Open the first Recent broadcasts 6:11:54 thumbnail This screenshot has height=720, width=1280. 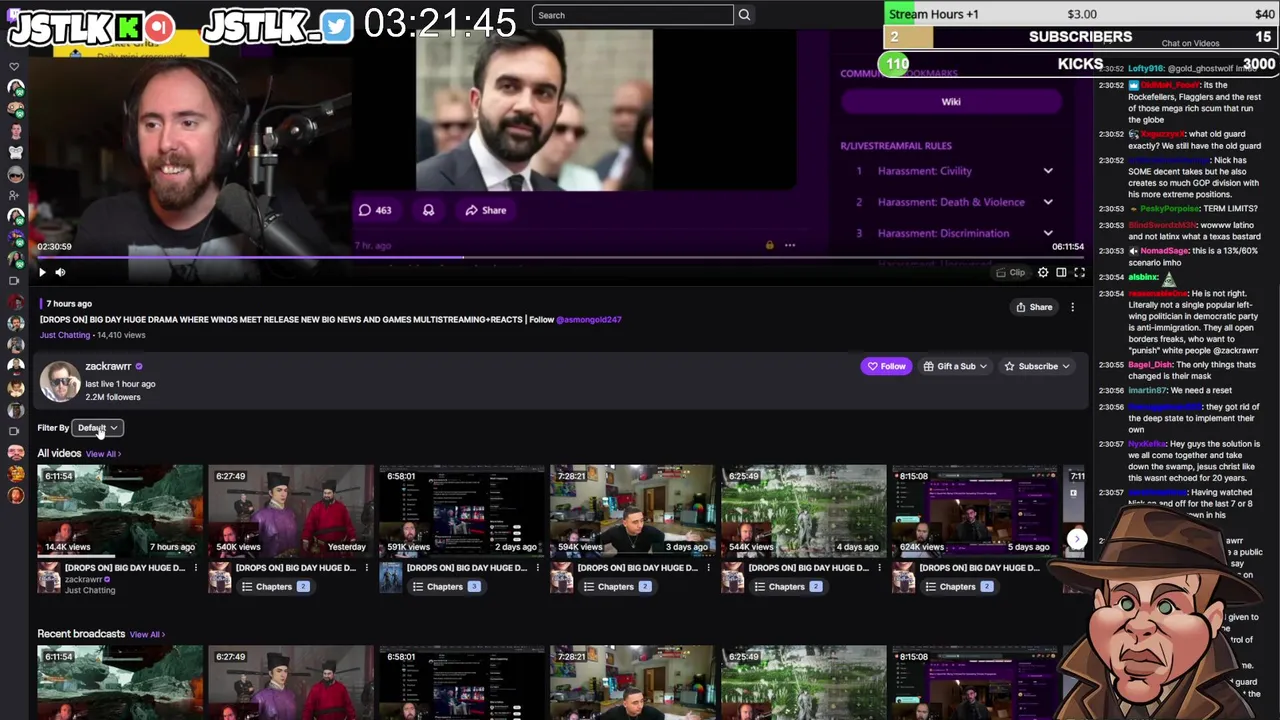point(119,682)
